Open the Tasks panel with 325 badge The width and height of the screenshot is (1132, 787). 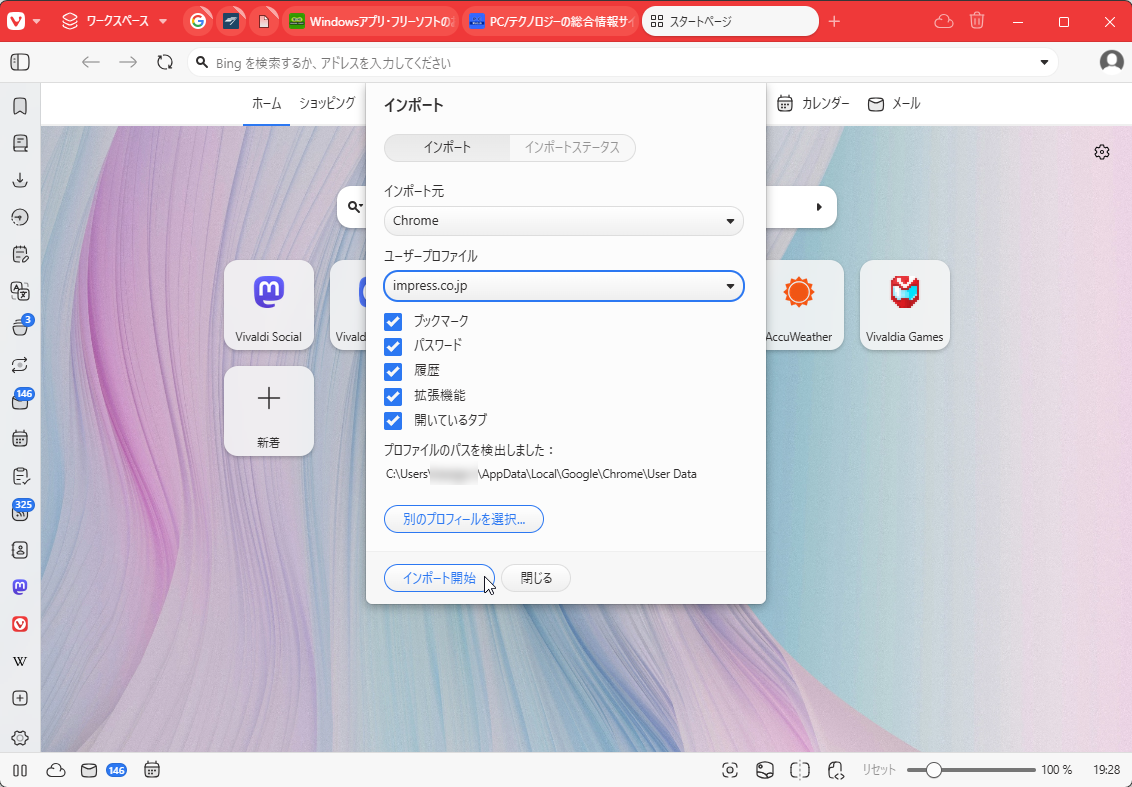[x=20, y=512]
